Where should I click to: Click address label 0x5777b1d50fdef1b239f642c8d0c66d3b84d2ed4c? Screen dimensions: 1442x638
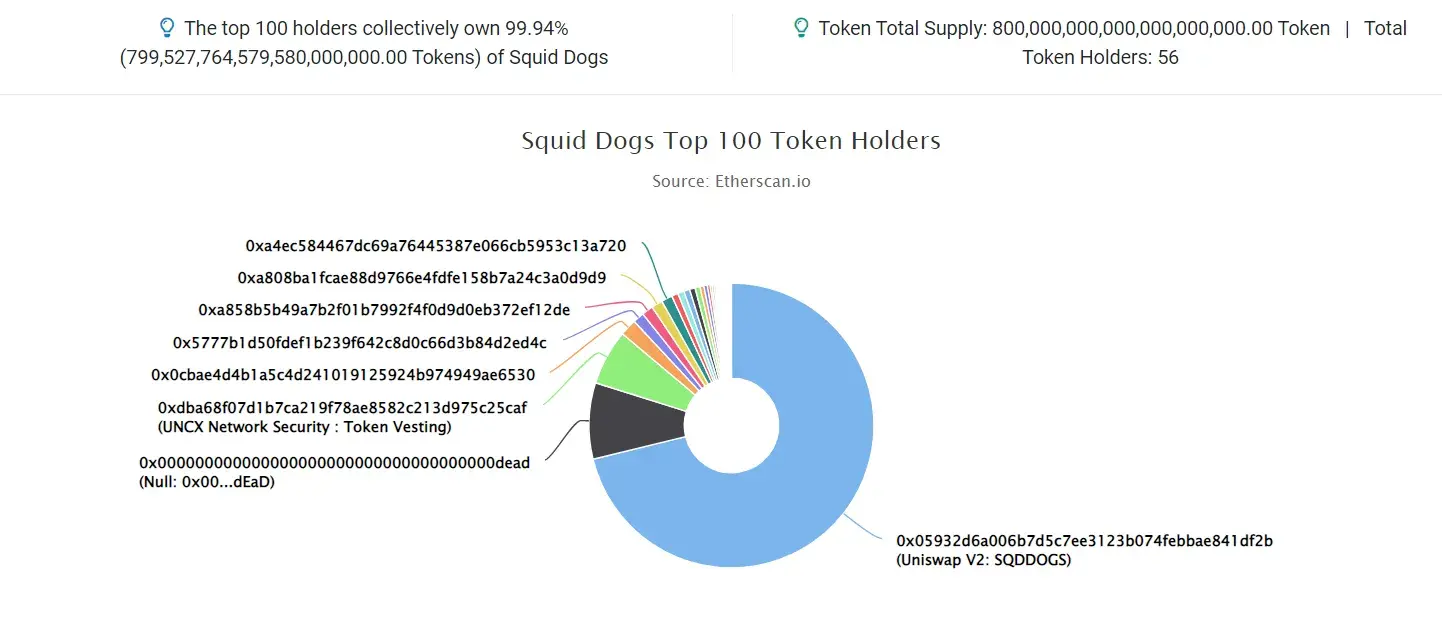pyautogui.click(x=360, y=343)
